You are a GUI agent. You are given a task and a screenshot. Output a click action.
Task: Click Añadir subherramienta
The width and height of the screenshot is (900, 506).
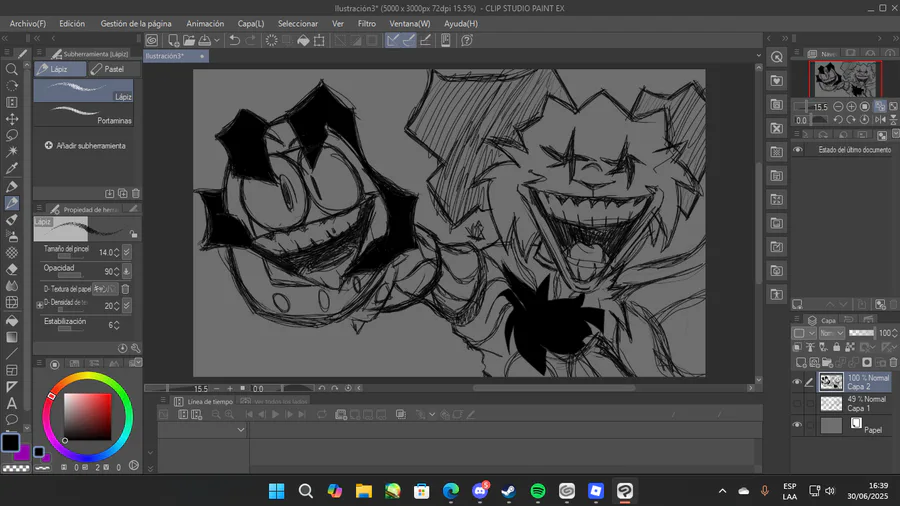85,146
